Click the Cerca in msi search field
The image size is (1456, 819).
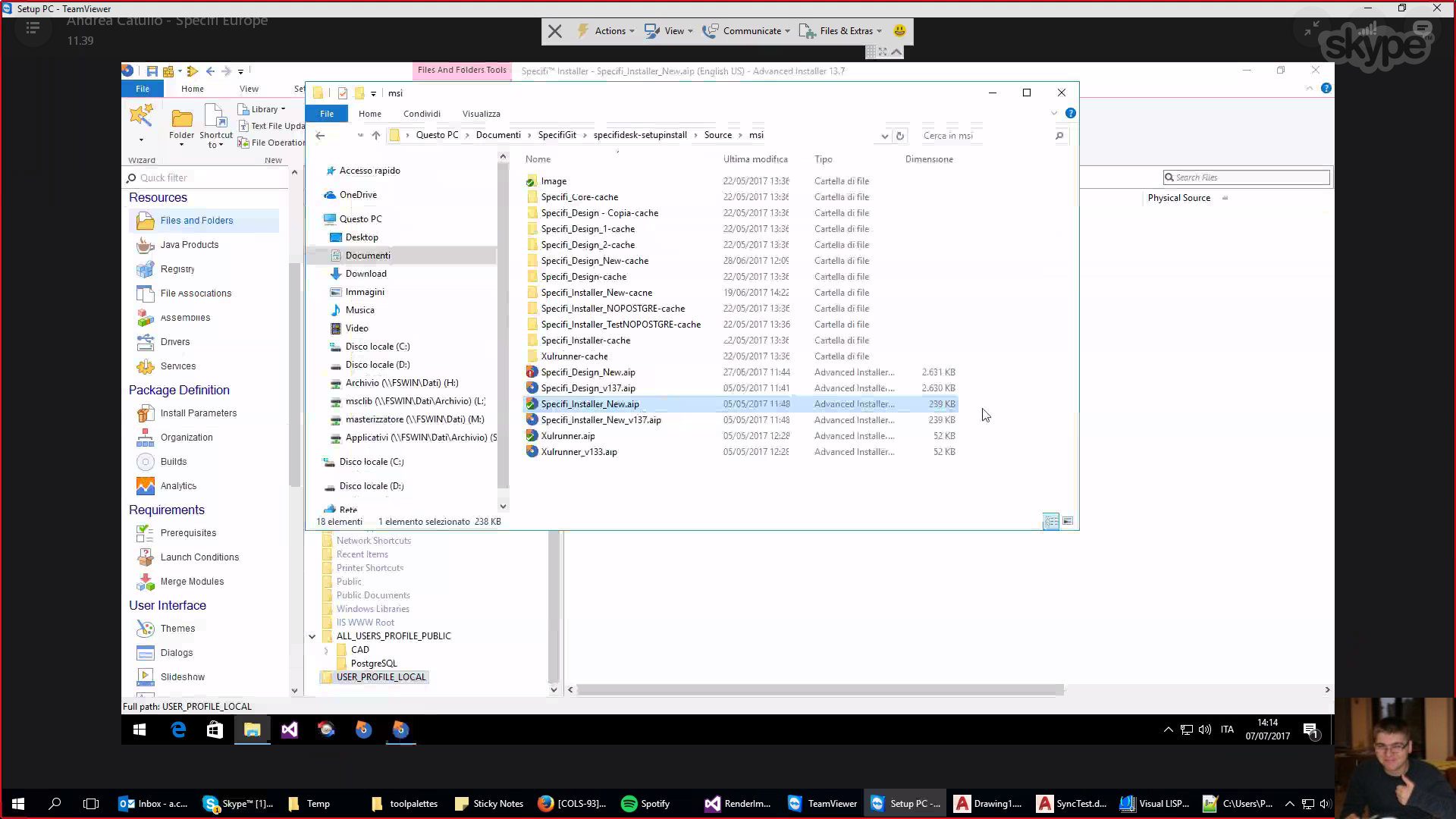click(x=984, y=136)
